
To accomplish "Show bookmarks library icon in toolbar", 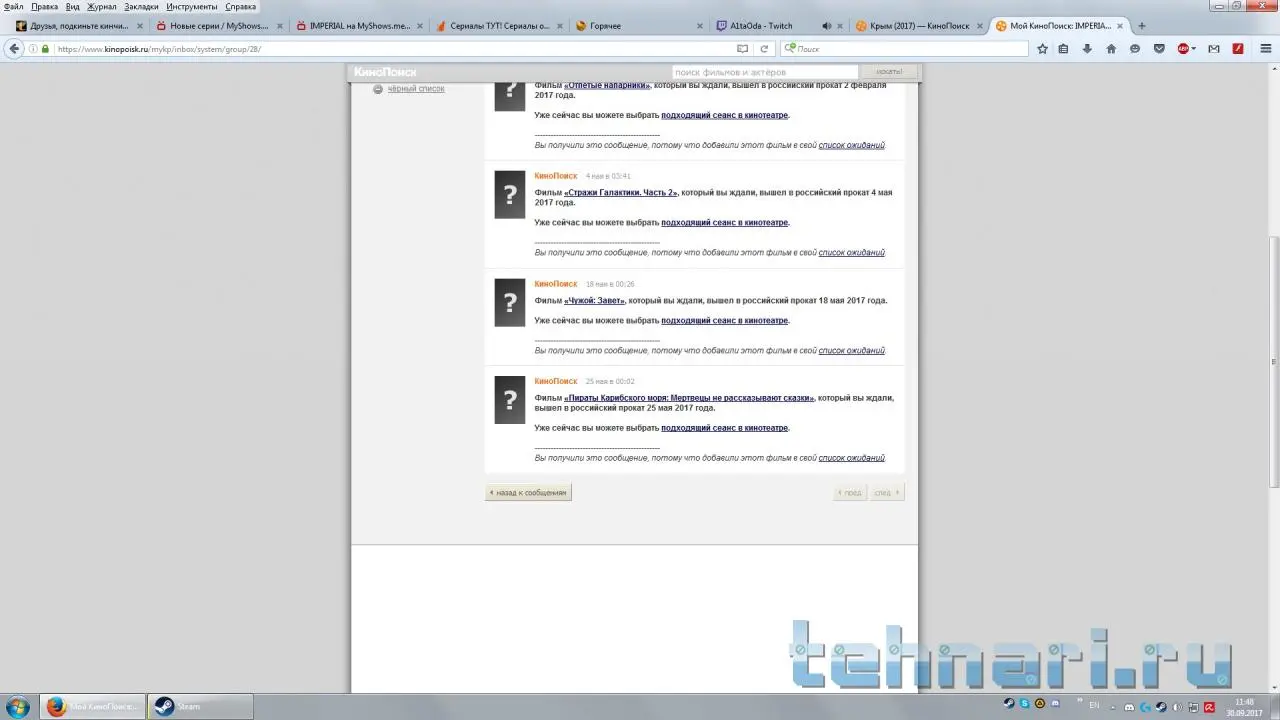I will pos(1063,48).
